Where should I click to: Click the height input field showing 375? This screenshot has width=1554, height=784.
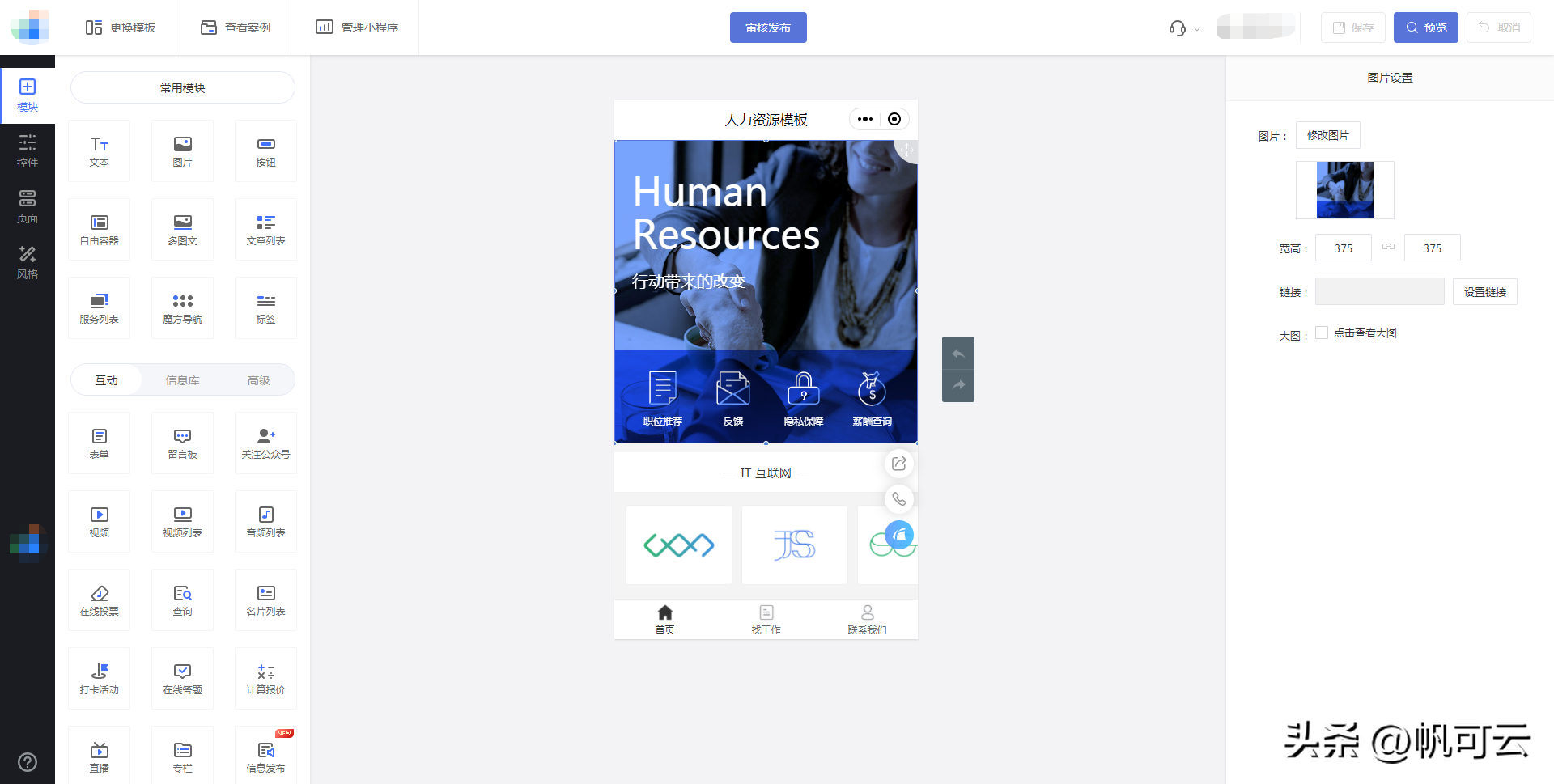click(1433, 248)
